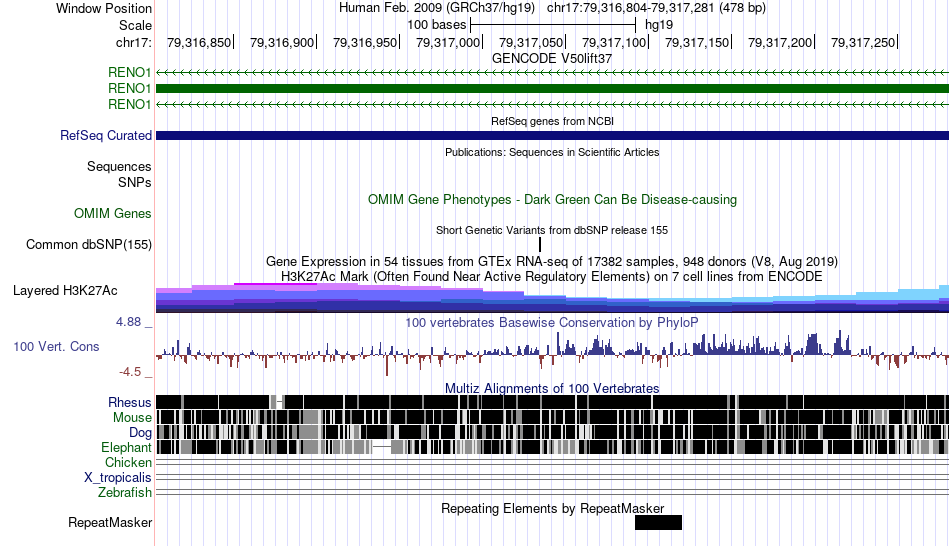Image resolution: width=950 pixels, height=546 pixels.
Task: Click the Elephant alignment track row
Action: [x=553, y=447]
